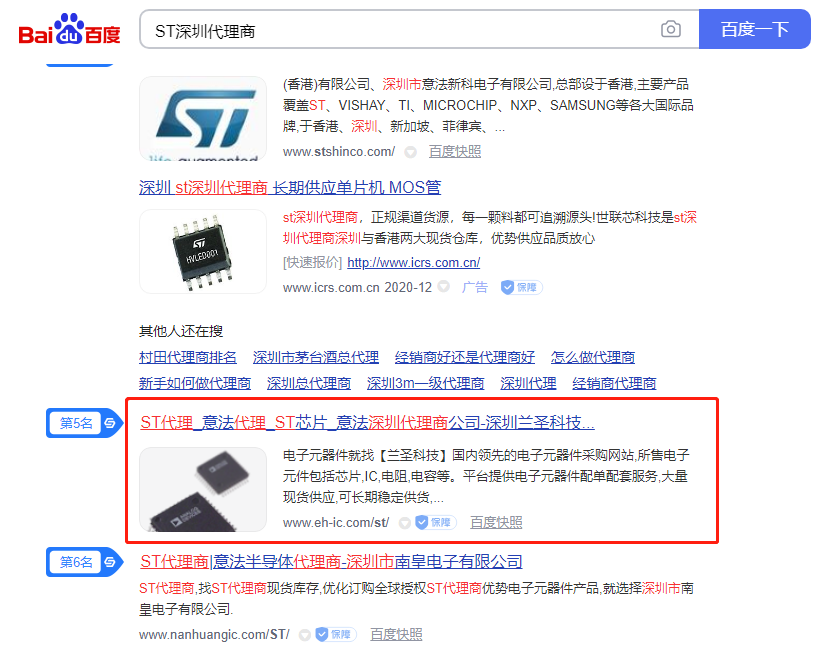Viewport: 821px width, 653px height.
Task: Expand dropdown arrow after www.nanhuangic.com/ST/
Action: (305, 635)
